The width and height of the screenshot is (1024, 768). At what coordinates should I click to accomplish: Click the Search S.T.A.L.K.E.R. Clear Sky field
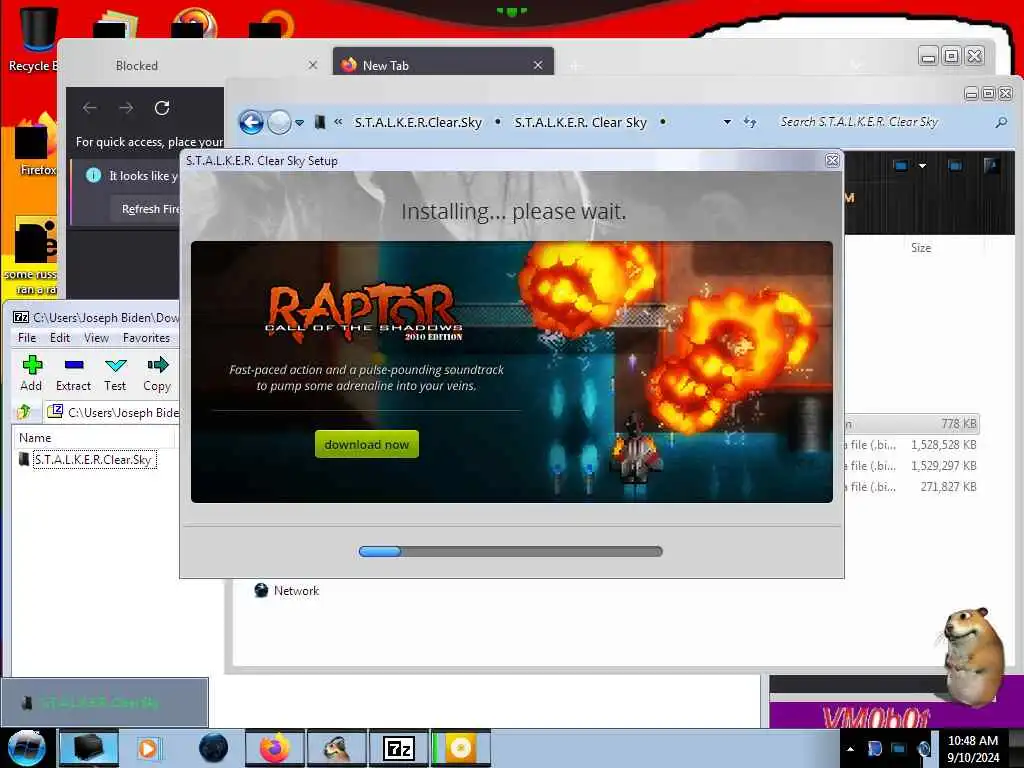point(882,122)
